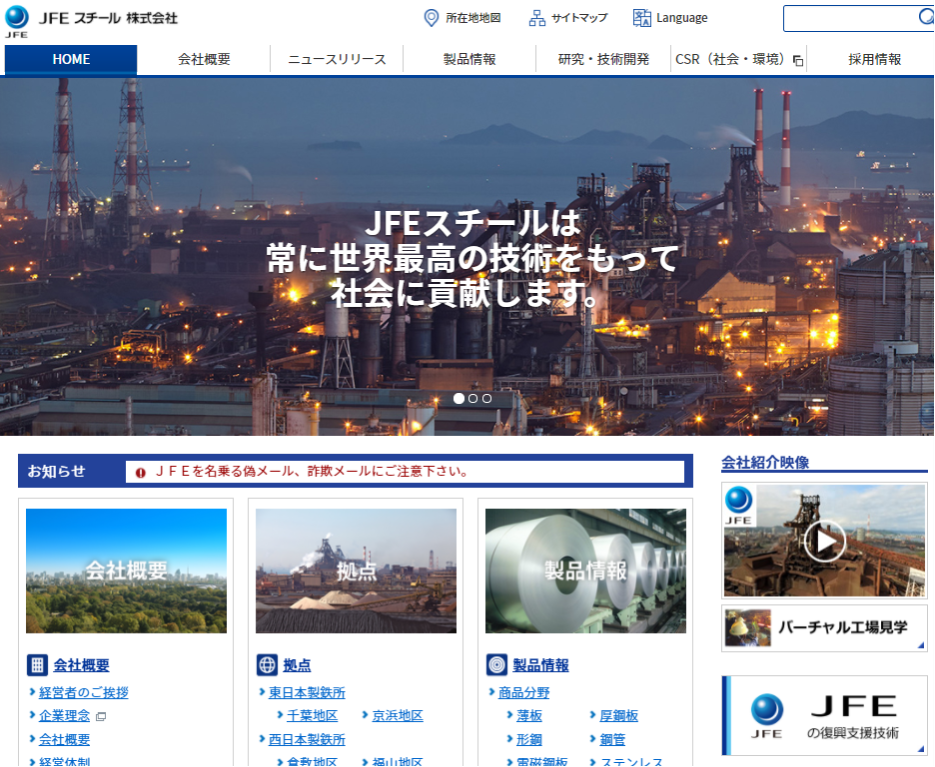
Task: Open the 企業理念 link
Action: click(x=64, y=716)
